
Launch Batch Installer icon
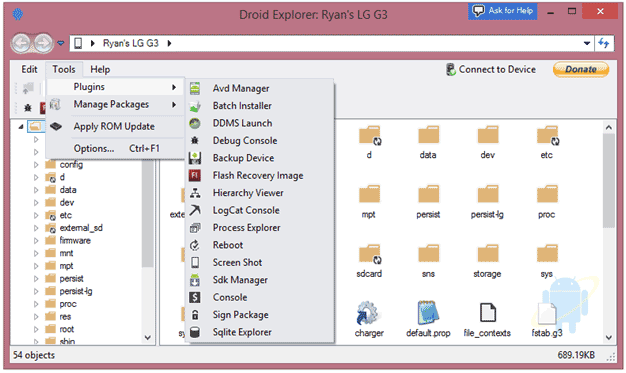point(195,106)
